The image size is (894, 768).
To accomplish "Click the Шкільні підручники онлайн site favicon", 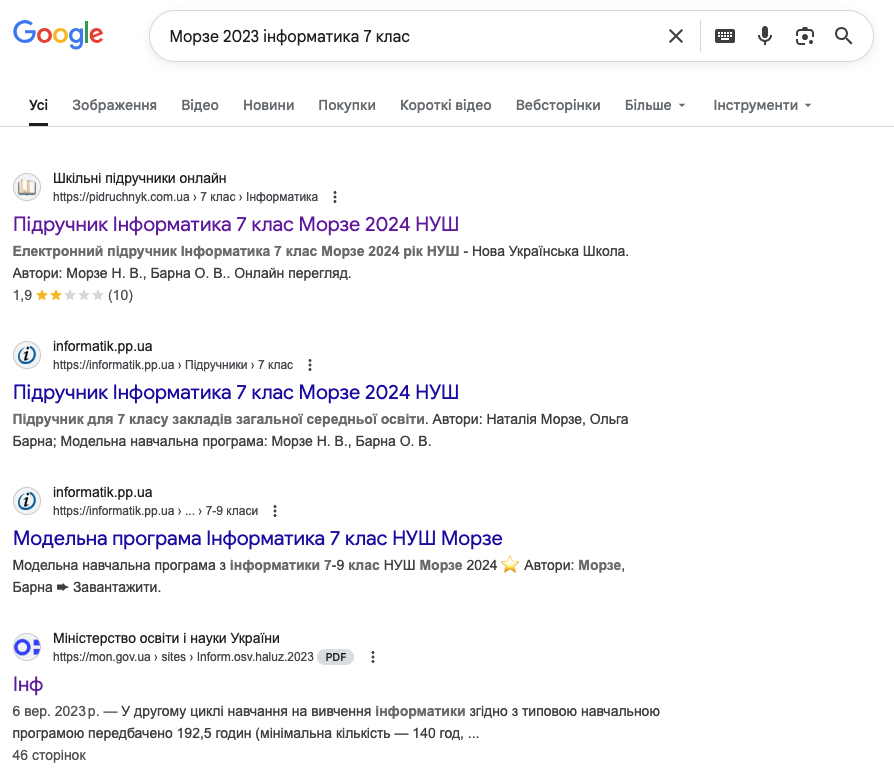I will (x=27, y=187).
